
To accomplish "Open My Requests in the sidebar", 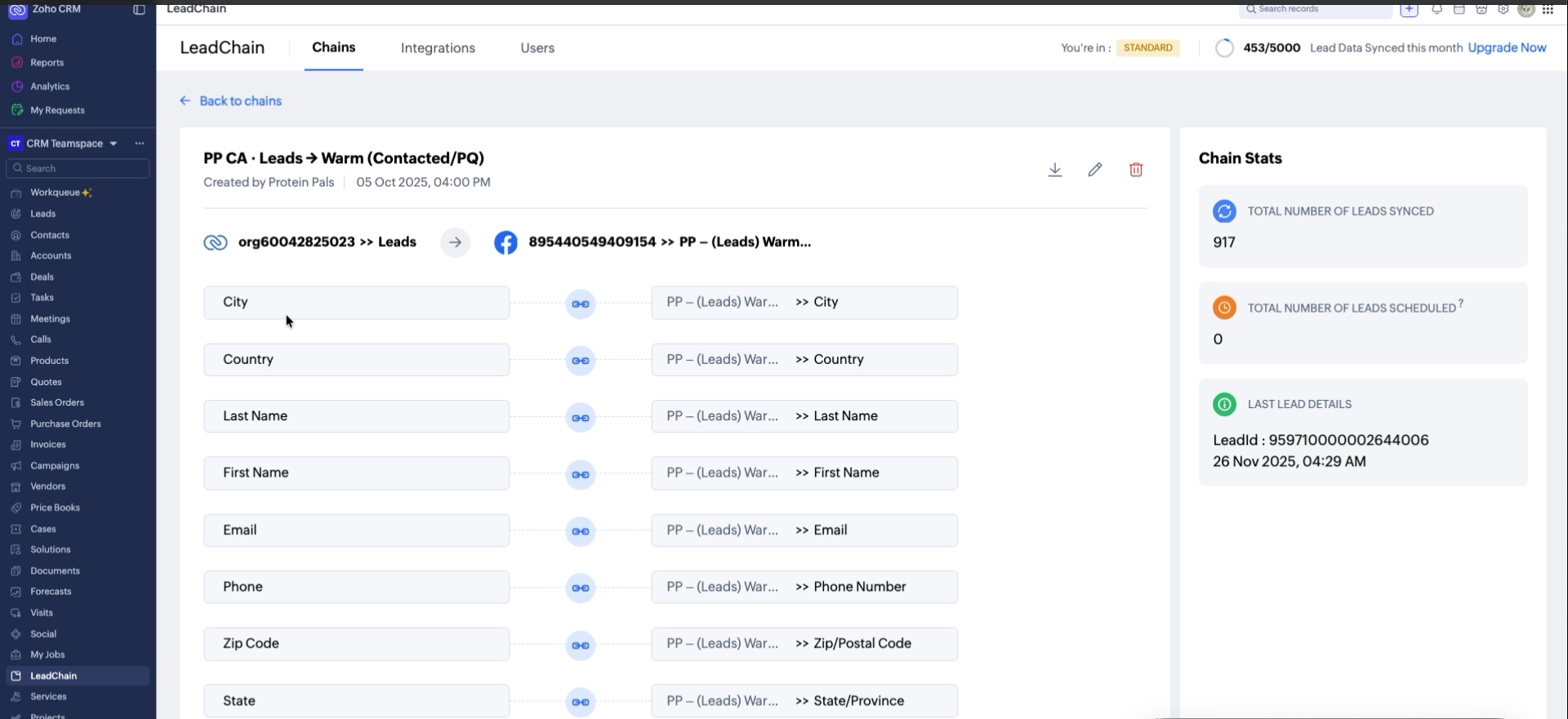I will tap(57, 110).
